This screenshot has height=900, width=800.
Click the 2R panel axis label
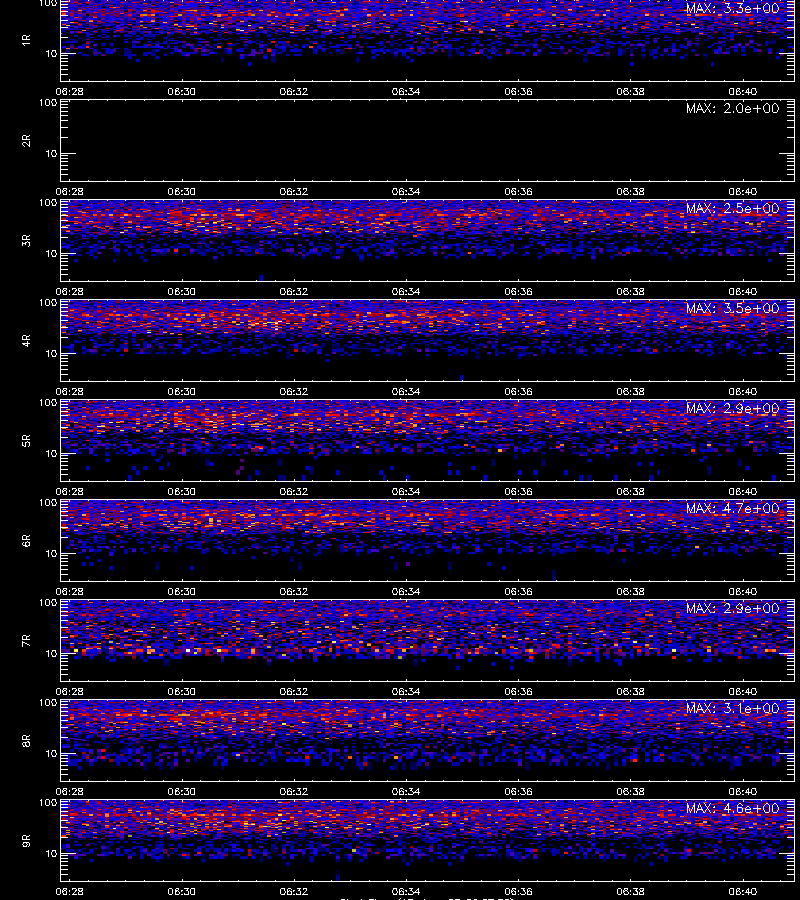(26, 141)
